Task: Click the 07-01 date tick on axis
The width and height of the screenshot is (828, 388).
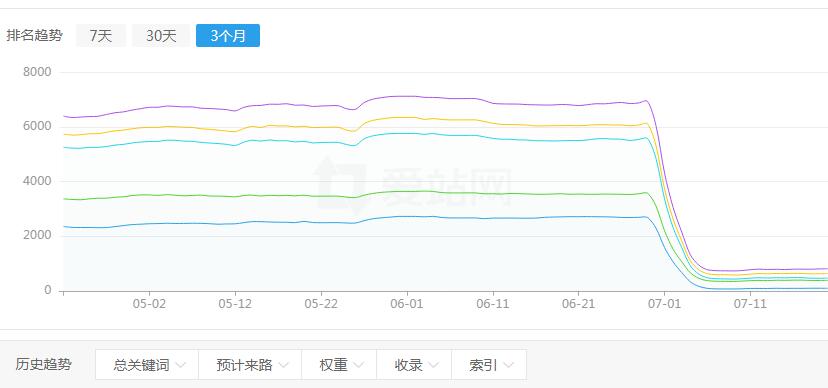Action: click(664, 304)
